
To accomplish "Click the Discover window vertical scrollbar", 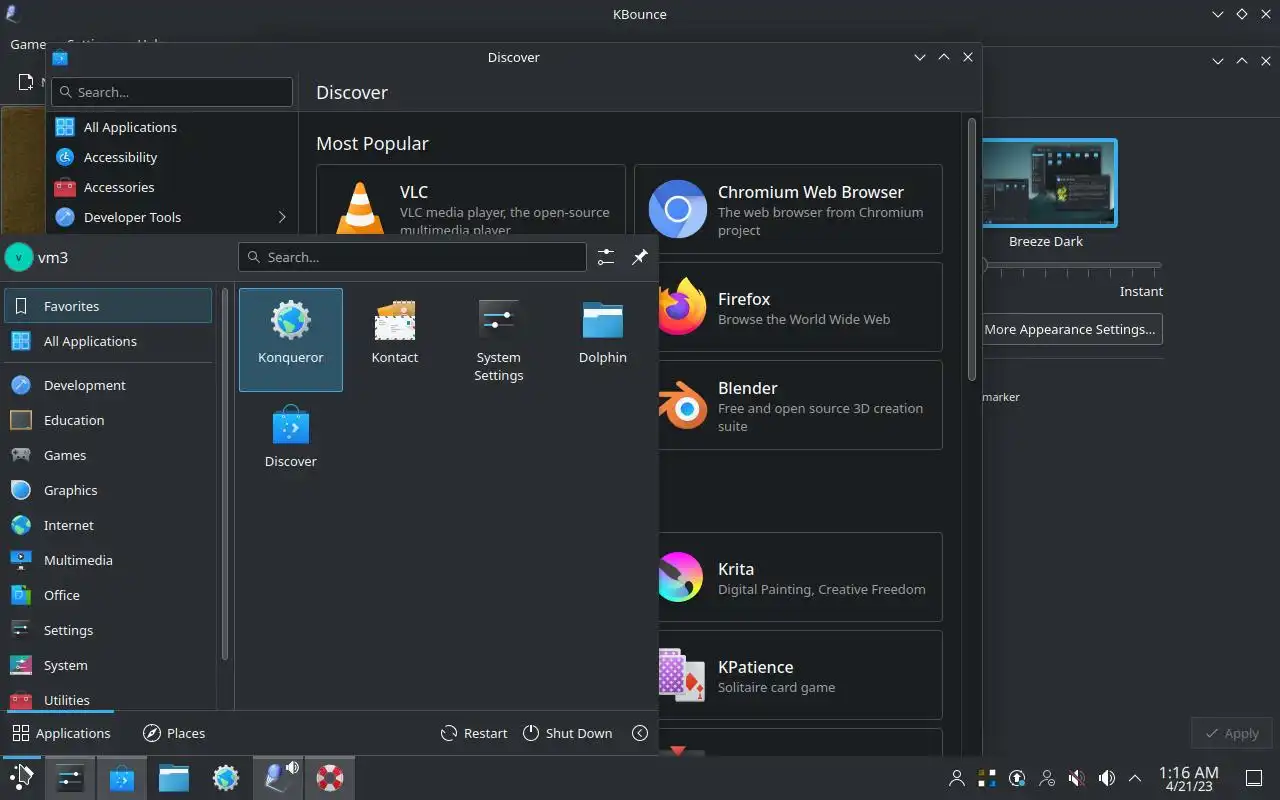I will [x=972, y=249].
